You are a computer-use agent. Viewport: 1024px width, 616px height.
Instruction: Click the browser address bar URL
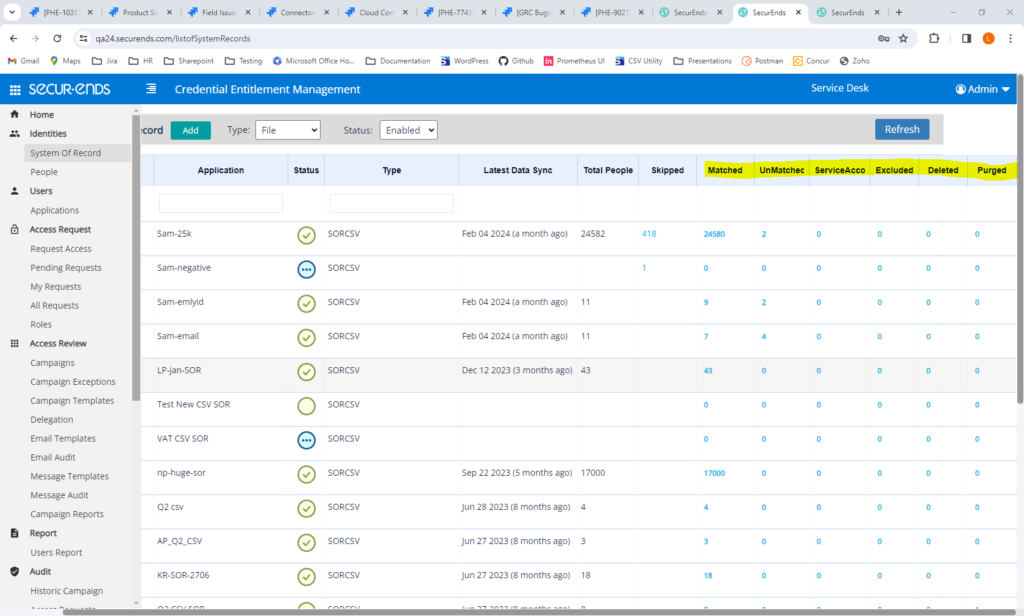(173, 39)
